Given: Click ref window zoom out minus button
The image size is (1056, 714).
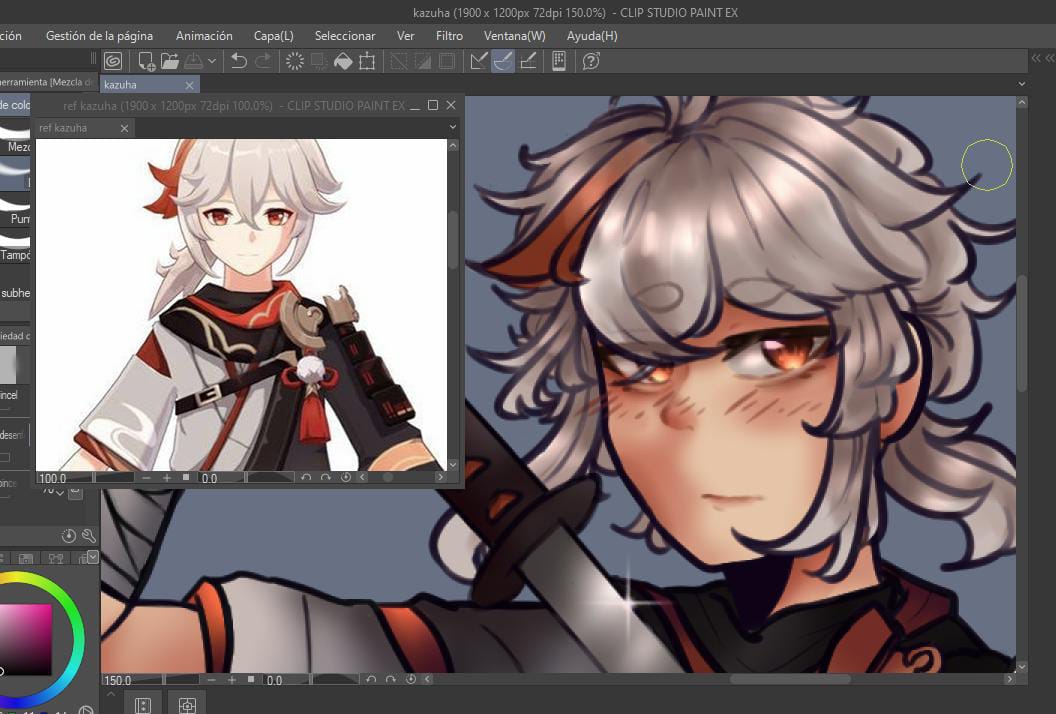Looking at the screenshot, I should (146, 478).
